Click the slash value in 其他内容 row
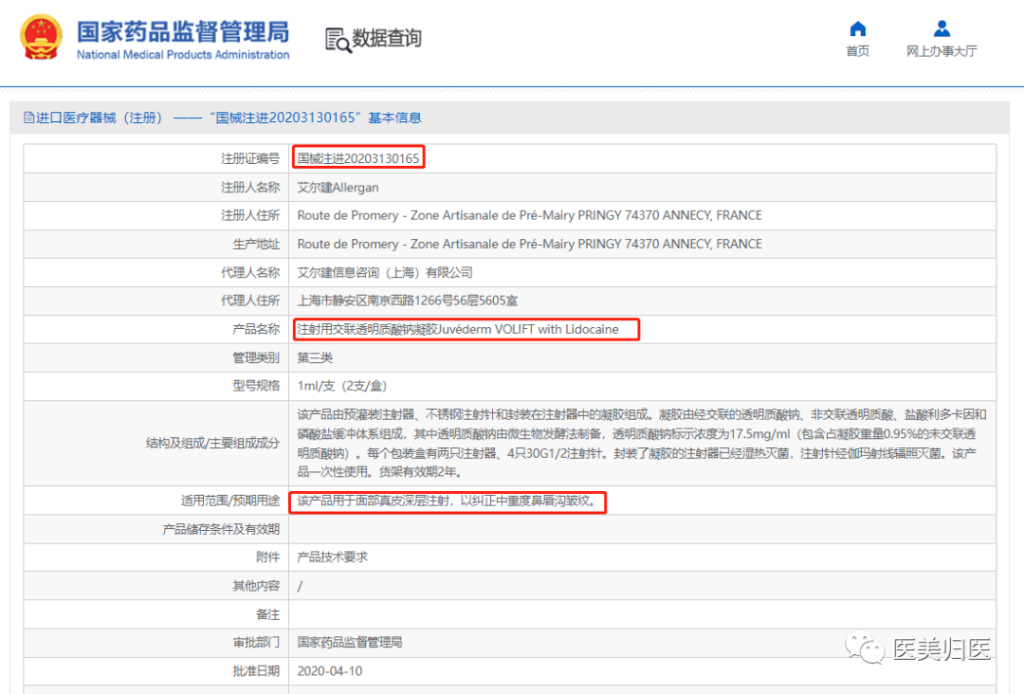 coord(300,586)
